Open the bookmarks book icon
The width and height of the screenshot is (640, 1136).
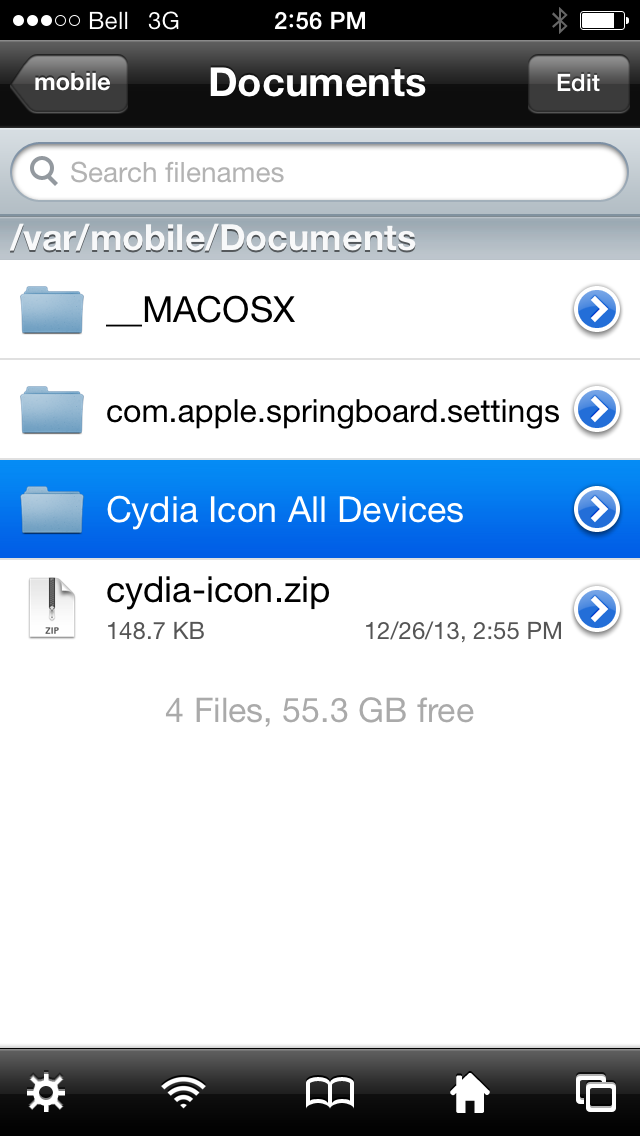tap(330, 1092)
